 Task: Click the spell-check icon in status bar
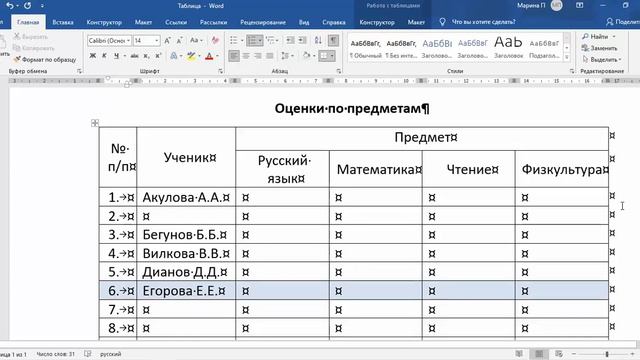click(x=88, y=354)
